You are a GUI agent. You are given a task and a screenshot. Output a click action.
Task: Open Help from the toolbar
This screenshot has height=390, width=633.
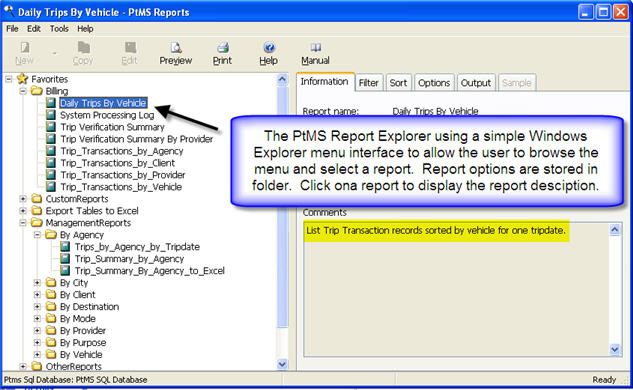[x=268, y=53]
